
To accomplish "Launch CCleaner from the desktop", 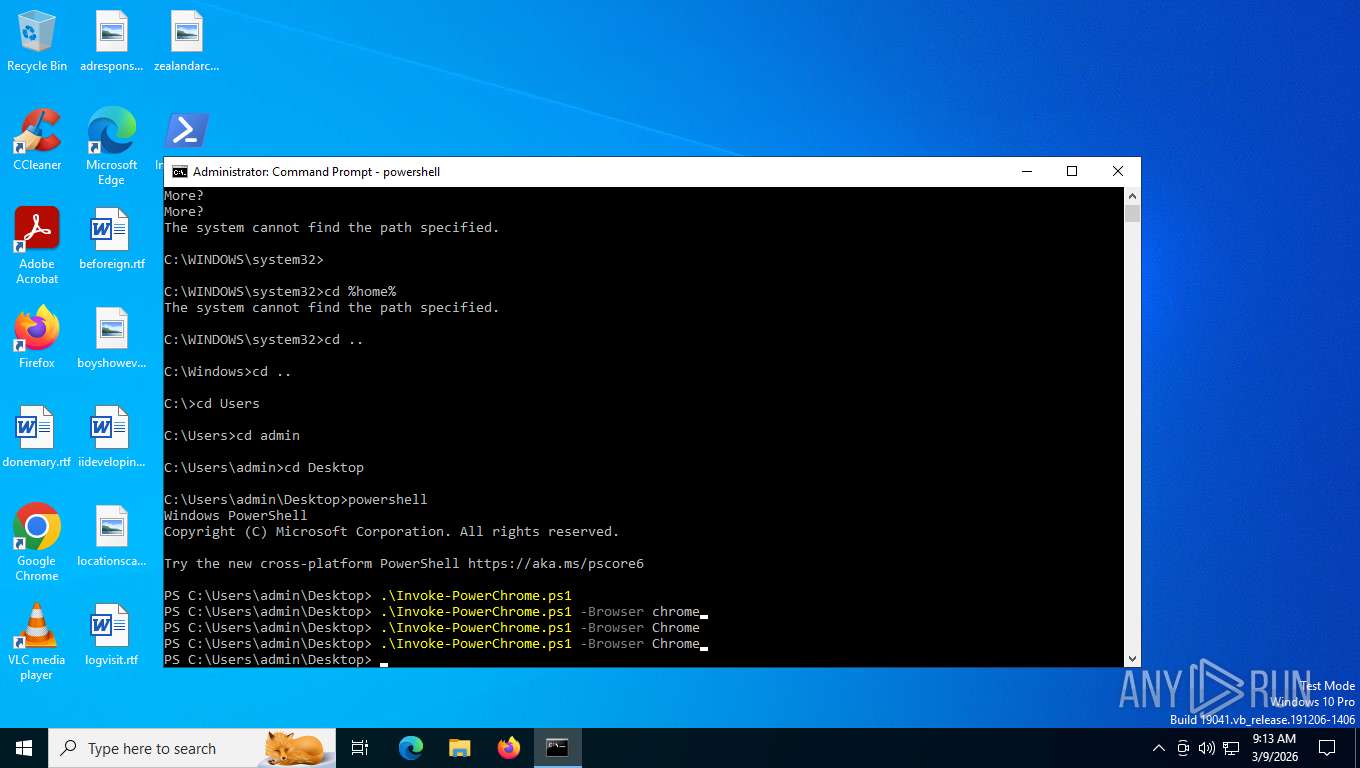I will (x=37, y=140).
